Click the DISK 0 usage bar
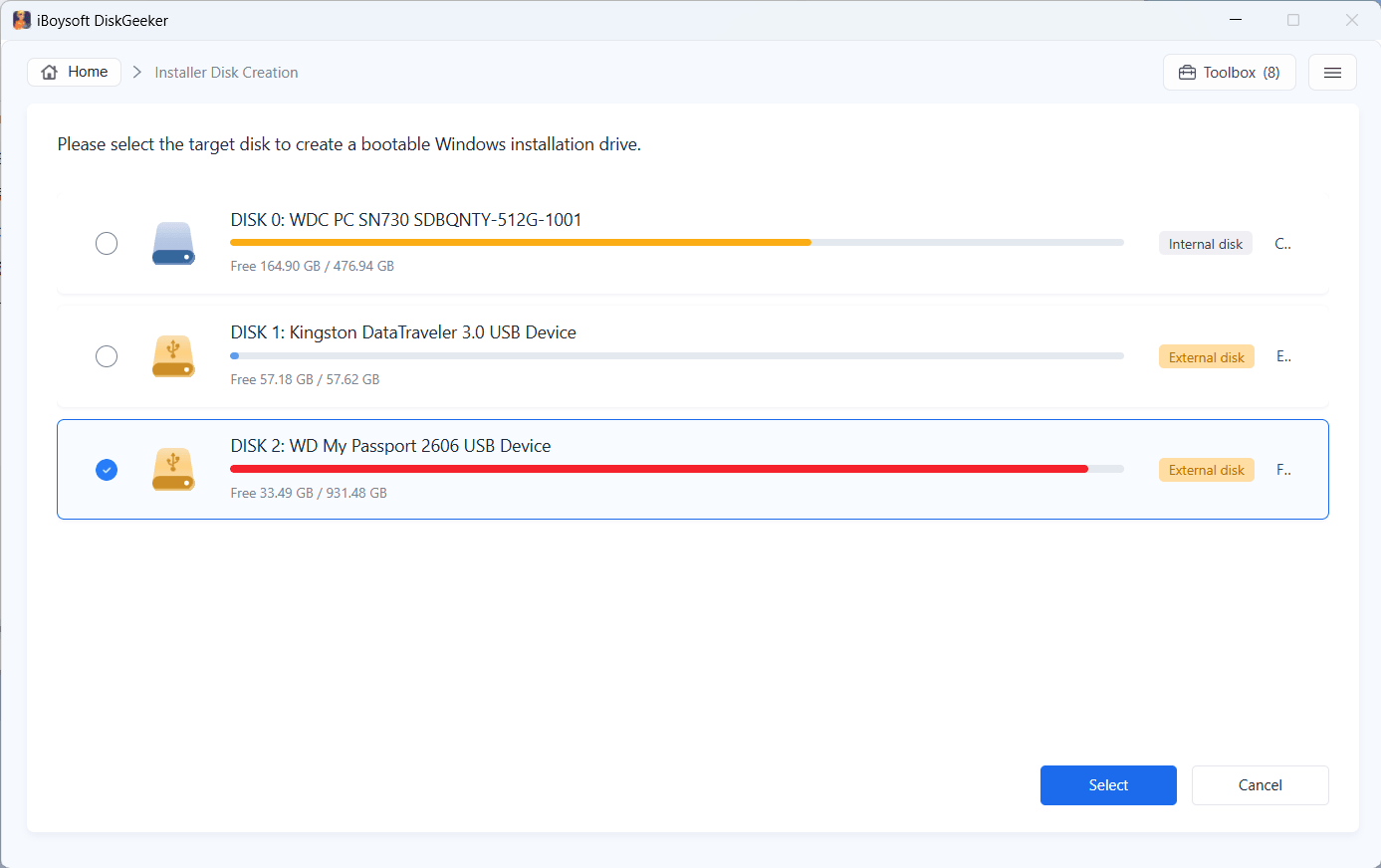 [677, 242]
